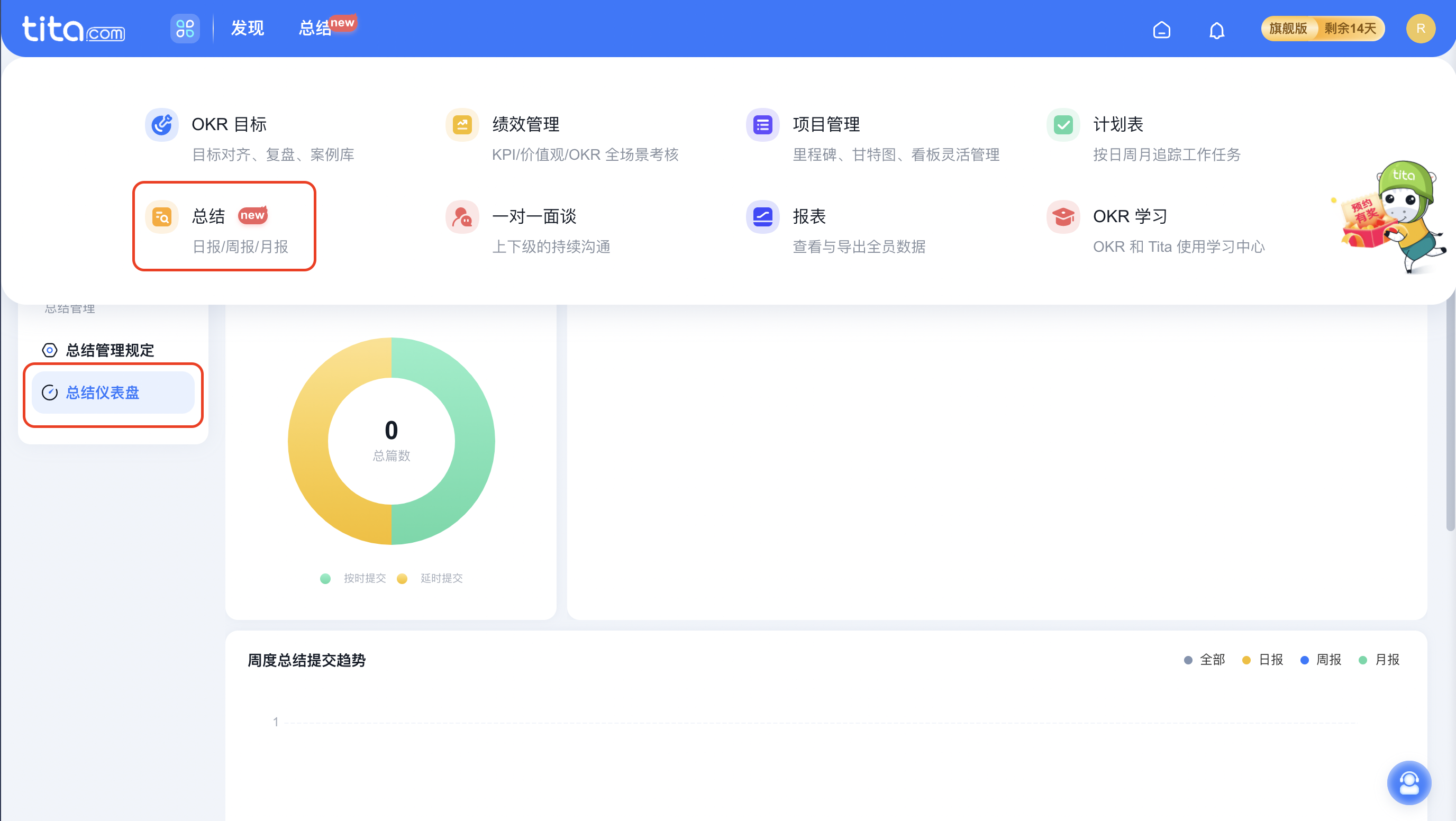Open notifications bell
The image size is (1456, 821).
(x=1217, y=30)
